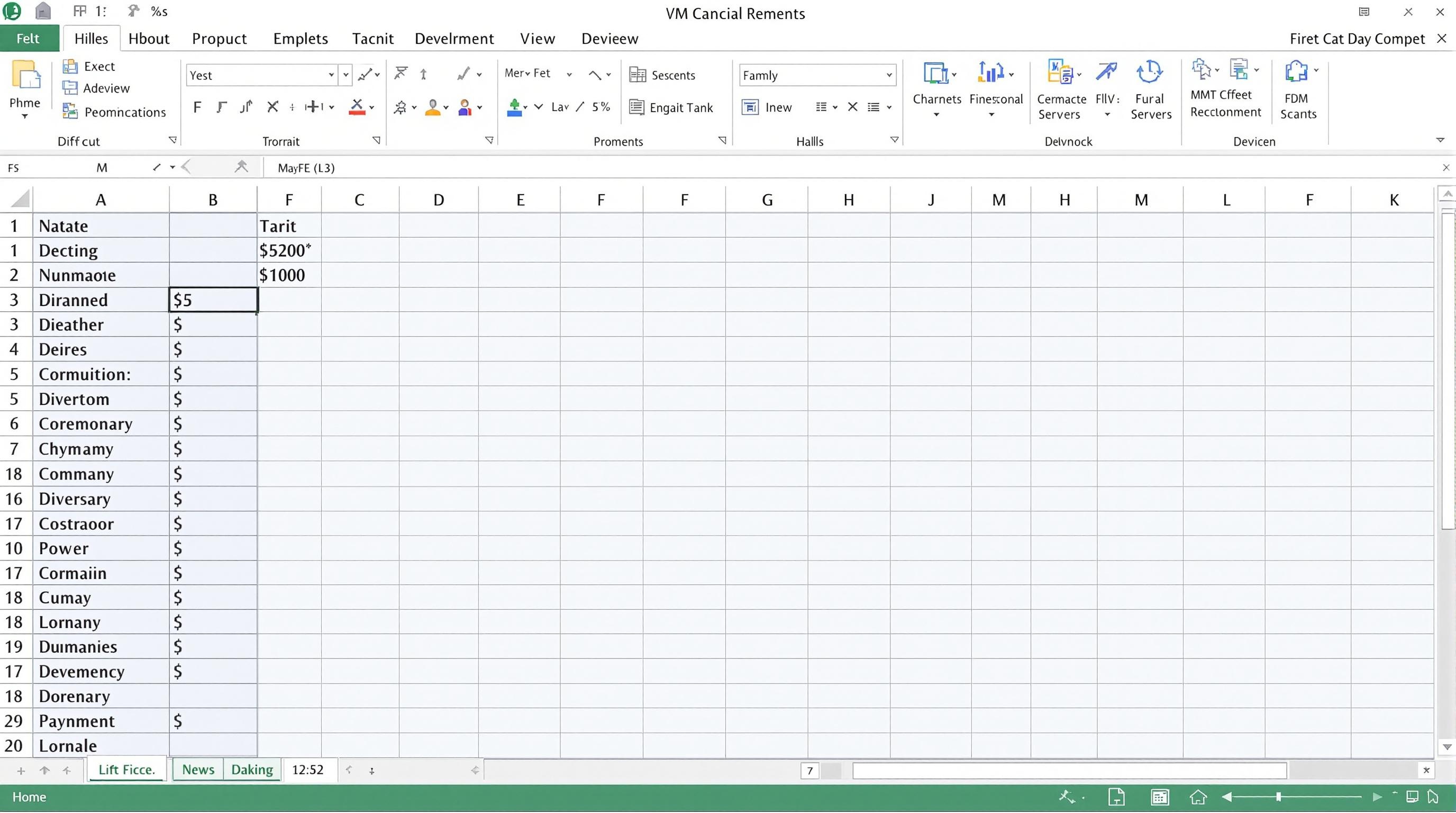Click the red font color X icon

pos(357,107)
